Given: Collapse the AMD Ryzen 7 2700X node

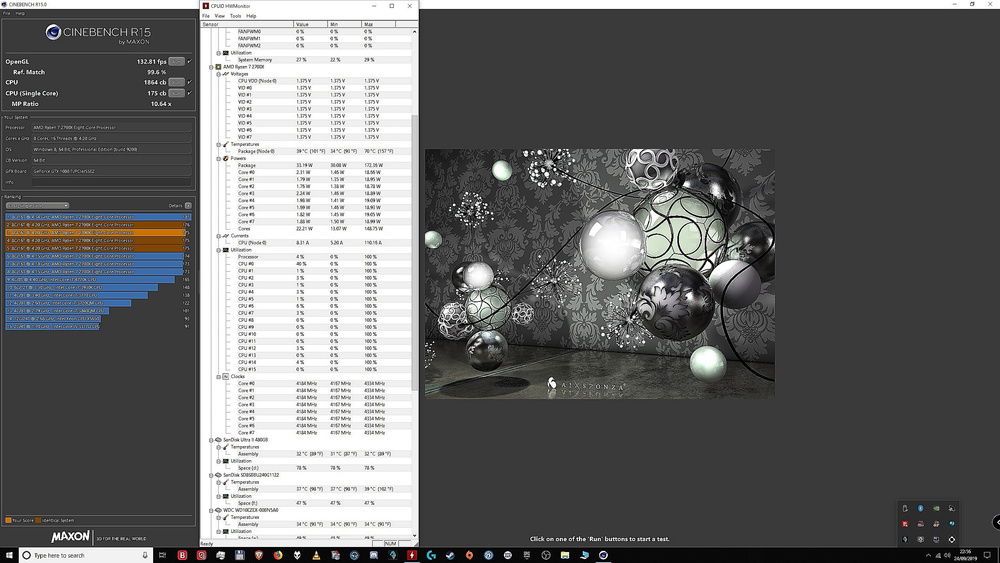Looking at the screenshot, I should click(x=211, y=67).
